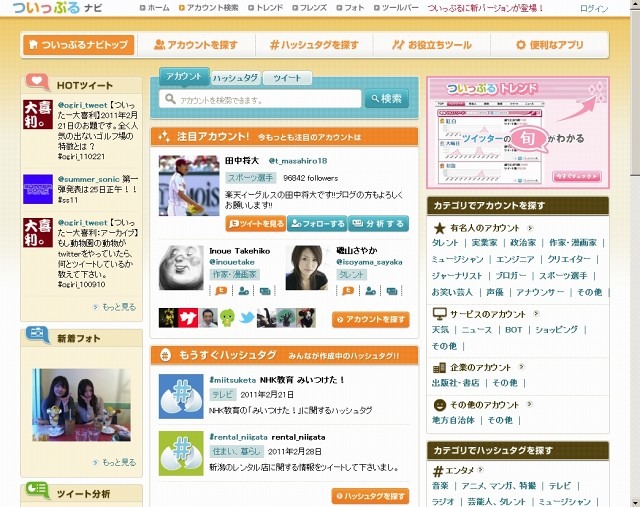The width and height of the screenshot is (640, 507).
Task: Click もっと見る under 新着フォト
Action: click(x=119, y=463)
